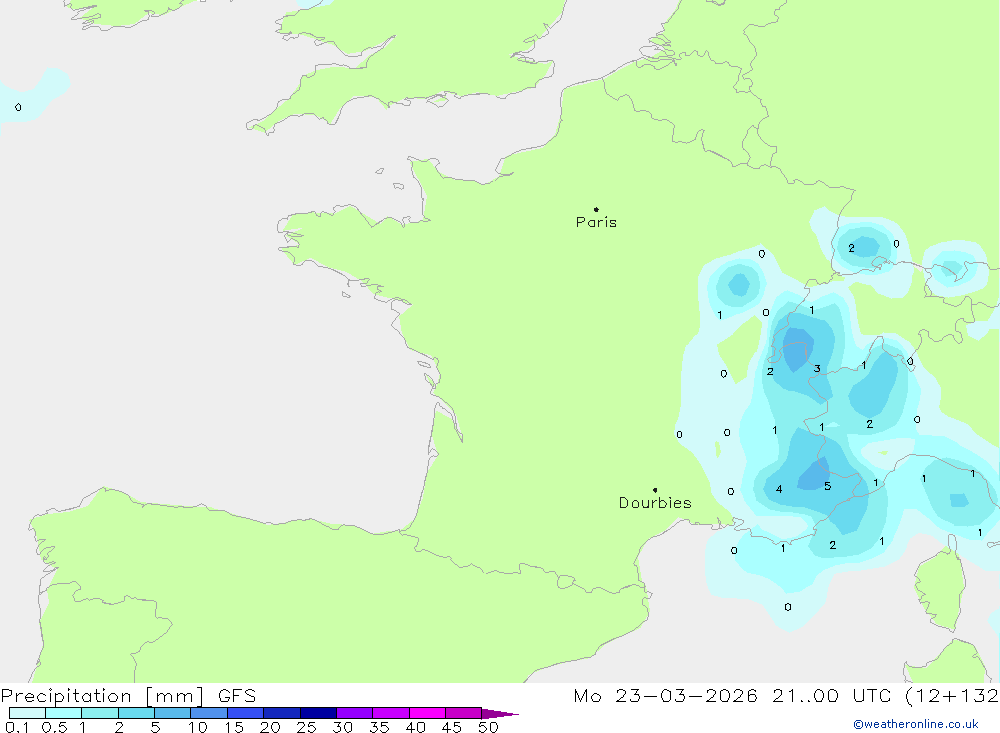Click the 21..00 UTC time text

[831, 695]
